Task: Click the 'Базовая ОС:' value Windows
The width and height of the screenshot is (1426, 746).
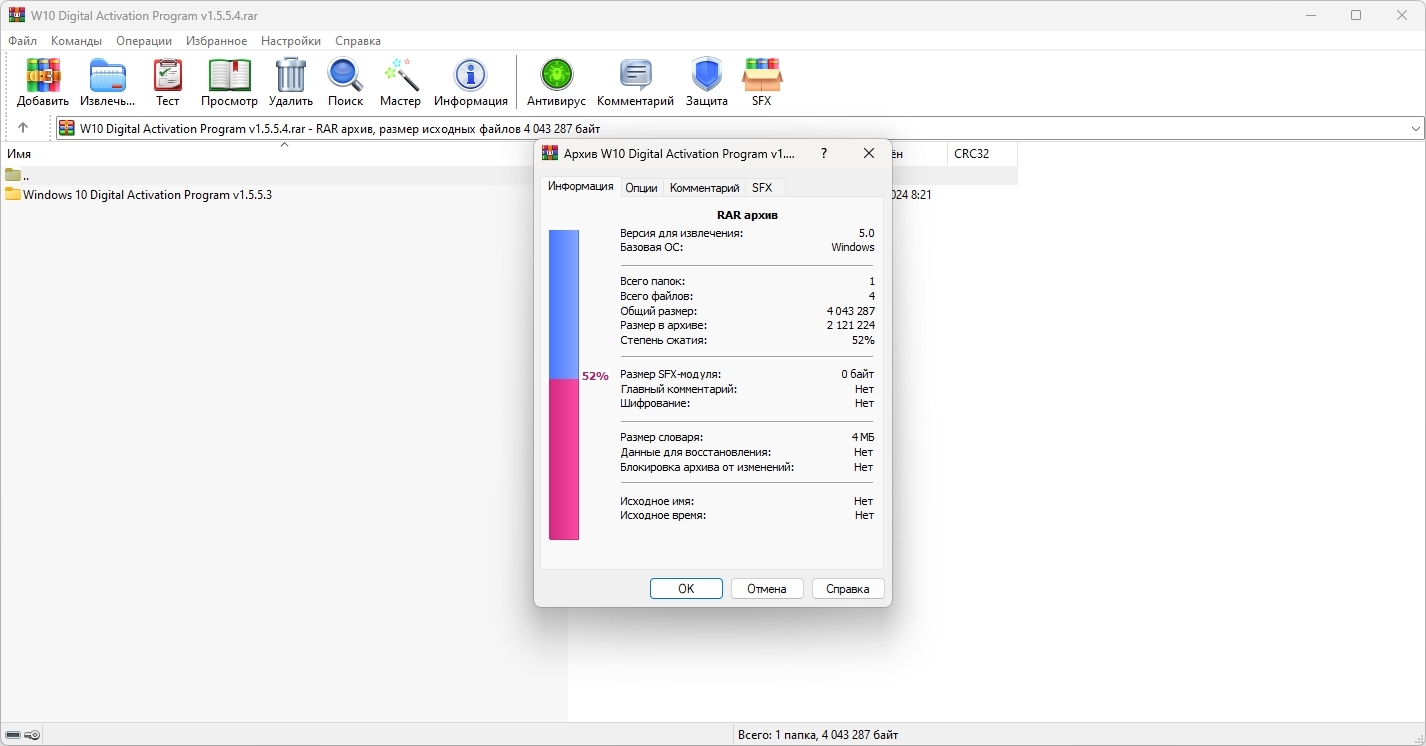Action: point(853,248)
